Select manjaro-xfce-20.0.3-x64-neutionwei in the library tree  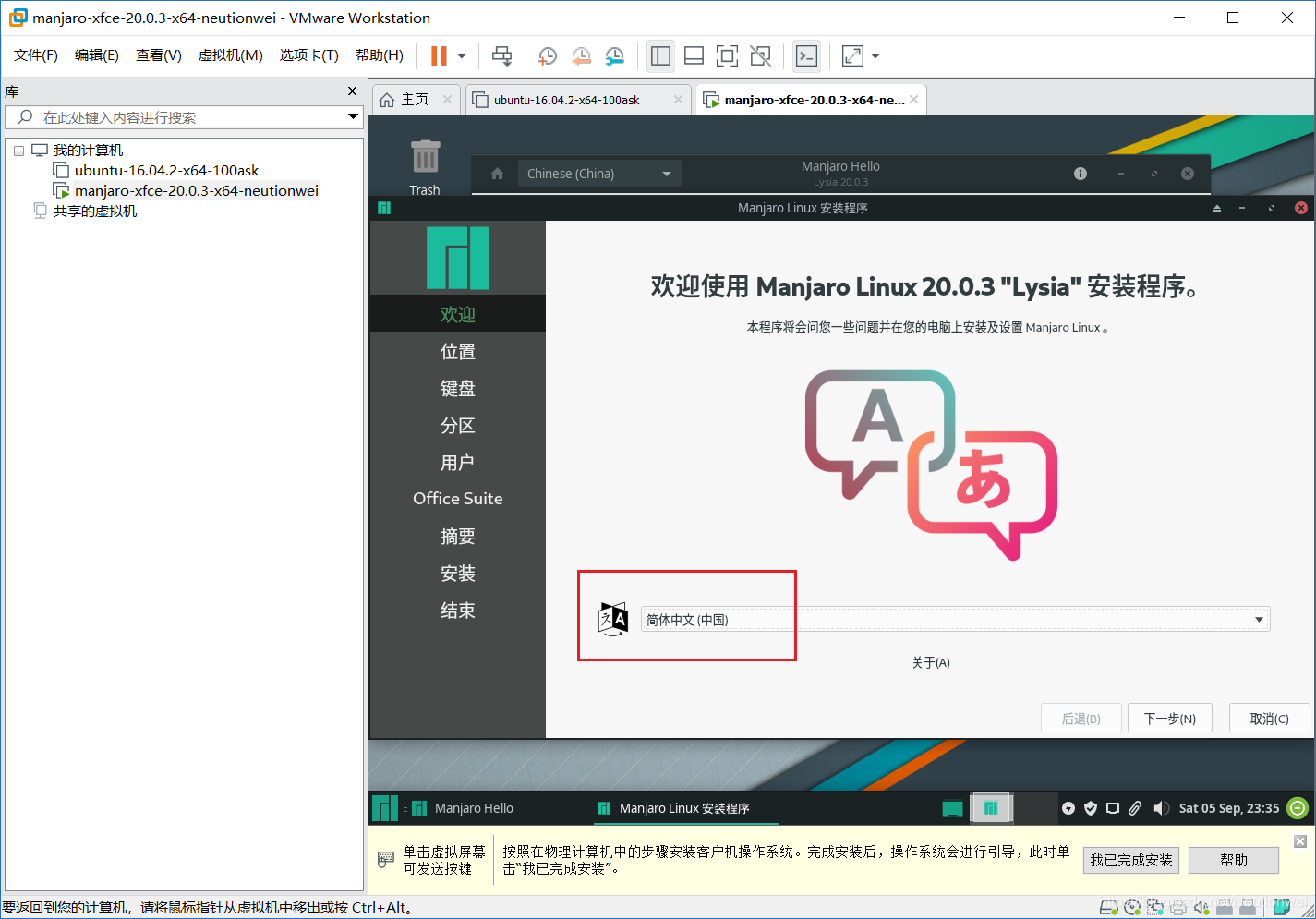196,190
